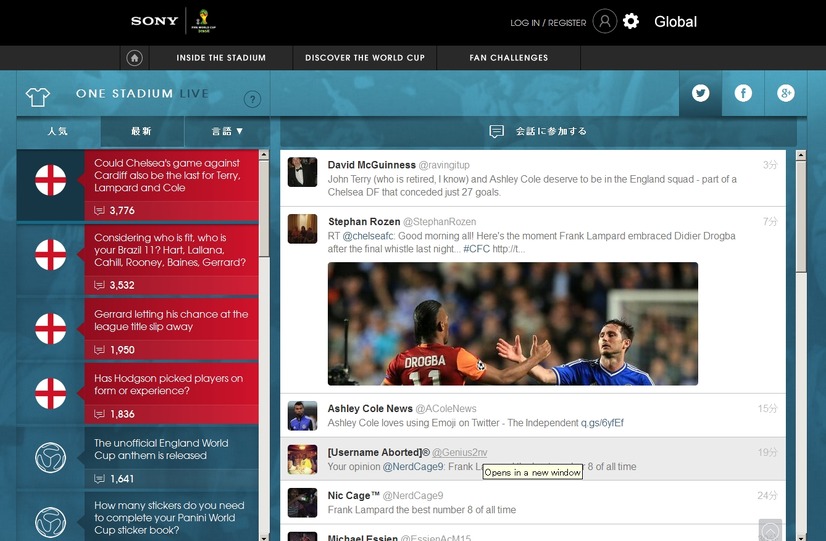The height and width of the screenshot is (541, 826).
Task: Share via the Facebook icon
Action: tap(743, 93)
